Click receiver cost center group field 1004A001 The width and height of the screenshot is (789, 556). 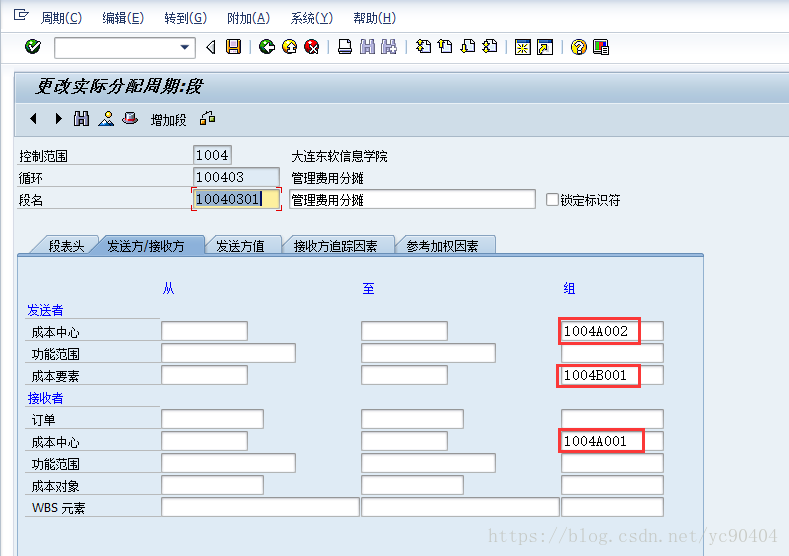point(612,441)
